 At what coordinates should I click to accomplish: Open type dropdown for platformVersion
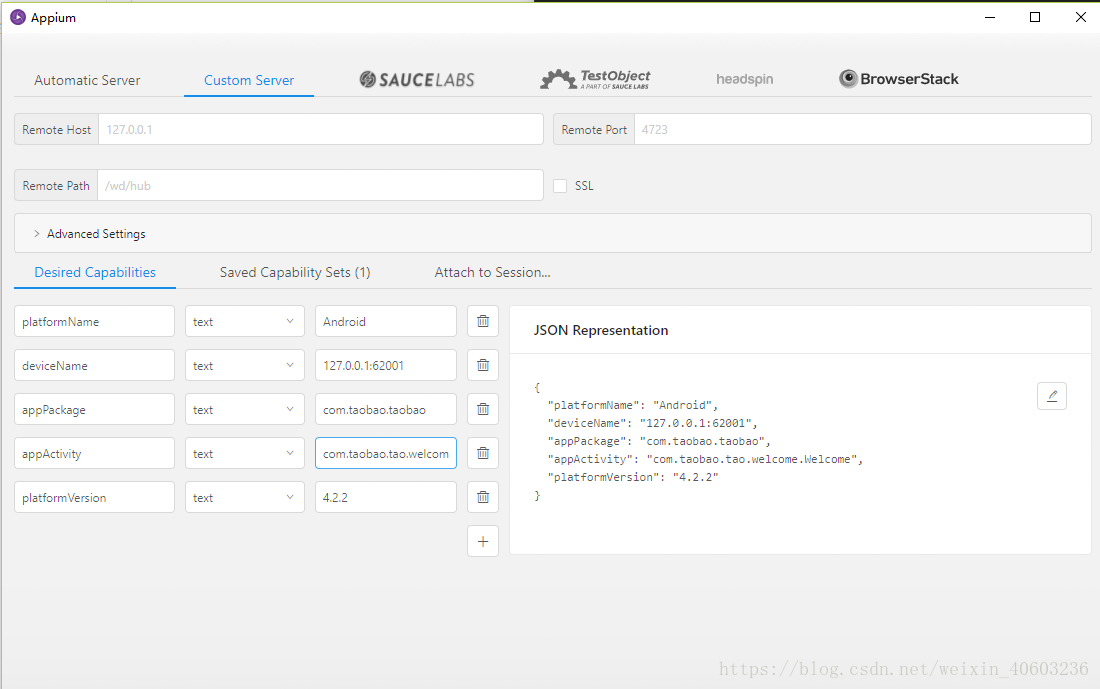[245, 497]
